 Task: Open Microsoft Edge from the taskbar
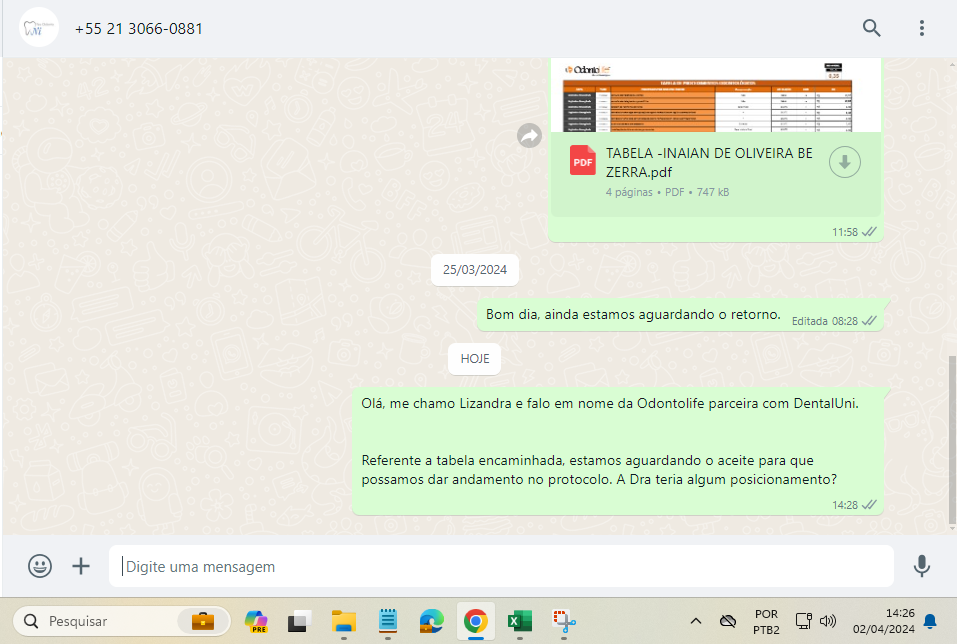[432, 621]
